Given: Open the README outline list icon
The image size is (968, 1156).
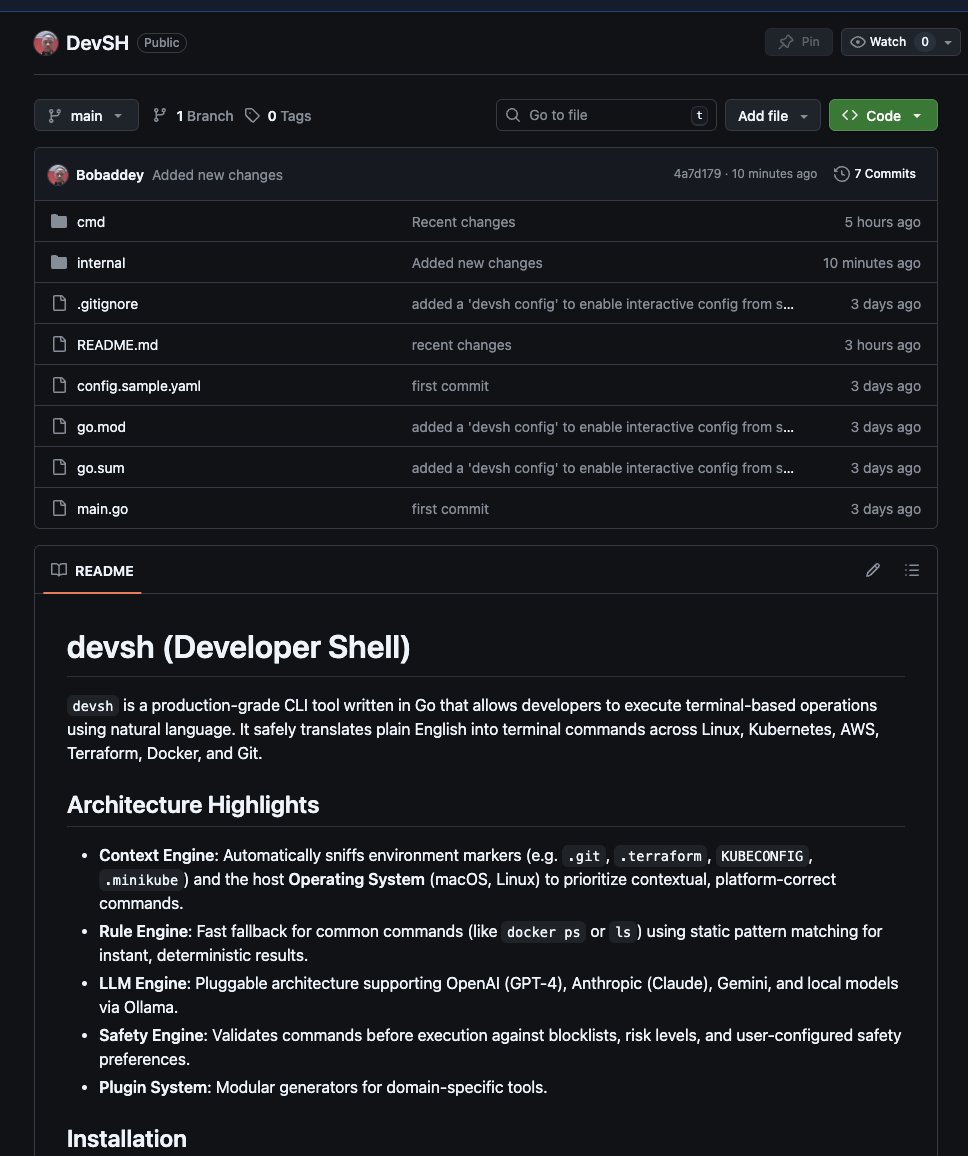Looking at the screenshot, I should 912,570.
